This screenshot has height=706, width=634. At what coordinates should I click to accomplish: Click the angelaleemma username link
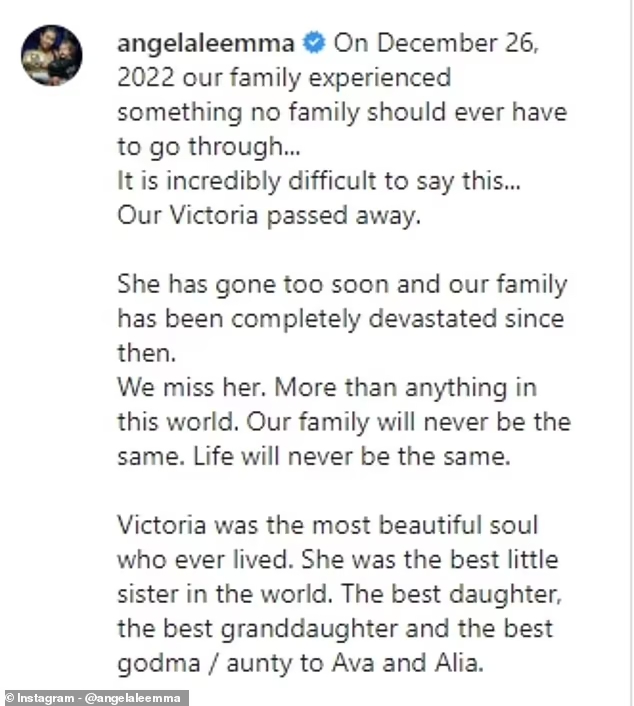pyautogui.click(x=206, y=44)
